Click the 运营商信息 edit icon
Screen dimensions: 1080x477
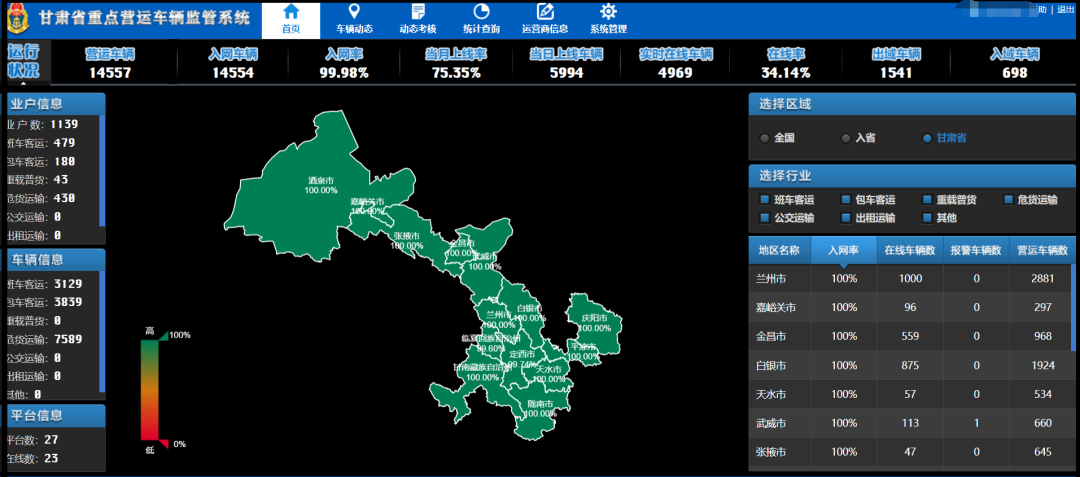tap(545, 12)
